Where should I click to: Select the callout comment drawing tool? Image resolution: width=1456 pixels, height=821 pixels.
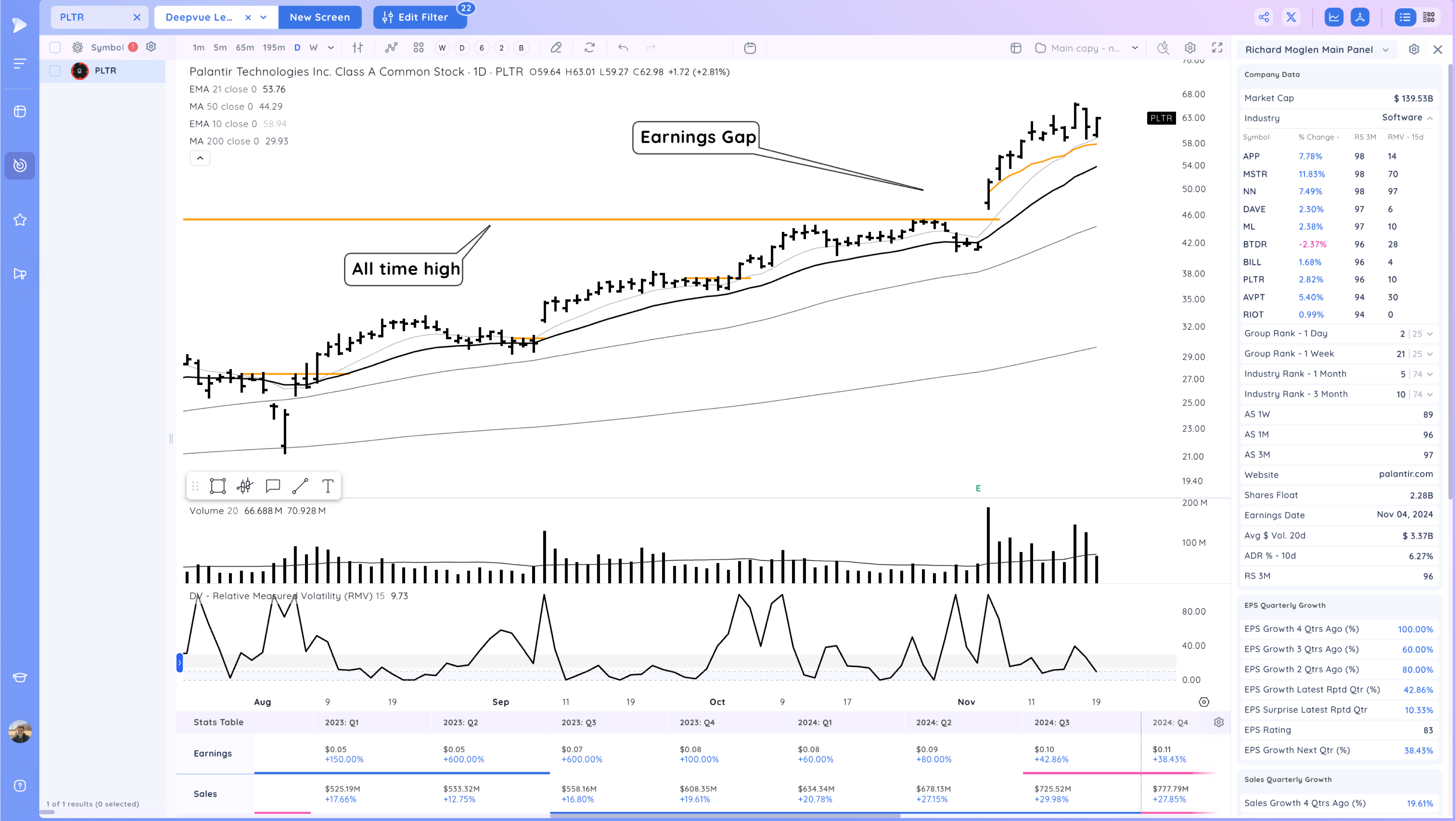click(273, 486)
